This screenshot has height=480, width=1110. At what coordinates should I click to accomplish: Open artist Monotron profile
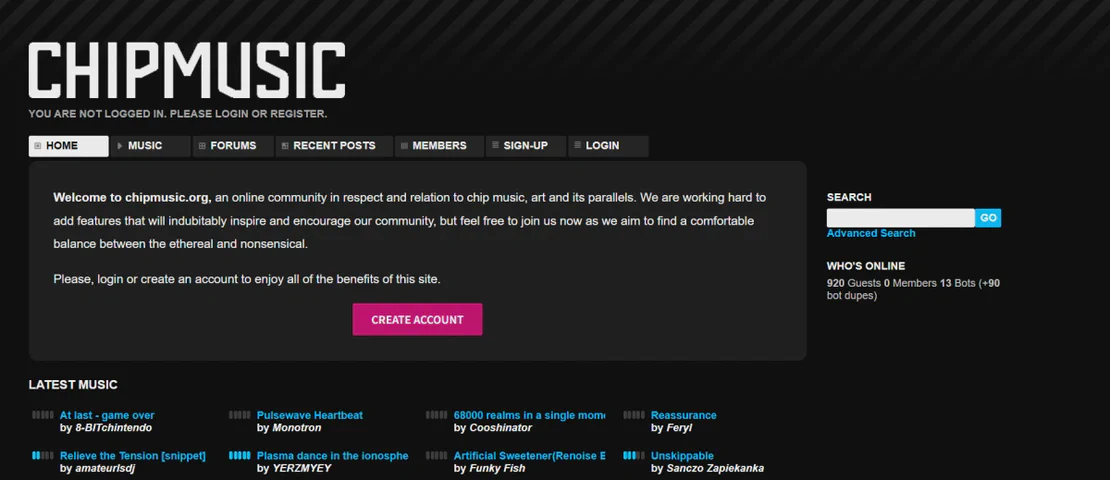pyautogui.click(x=297, y=428)
